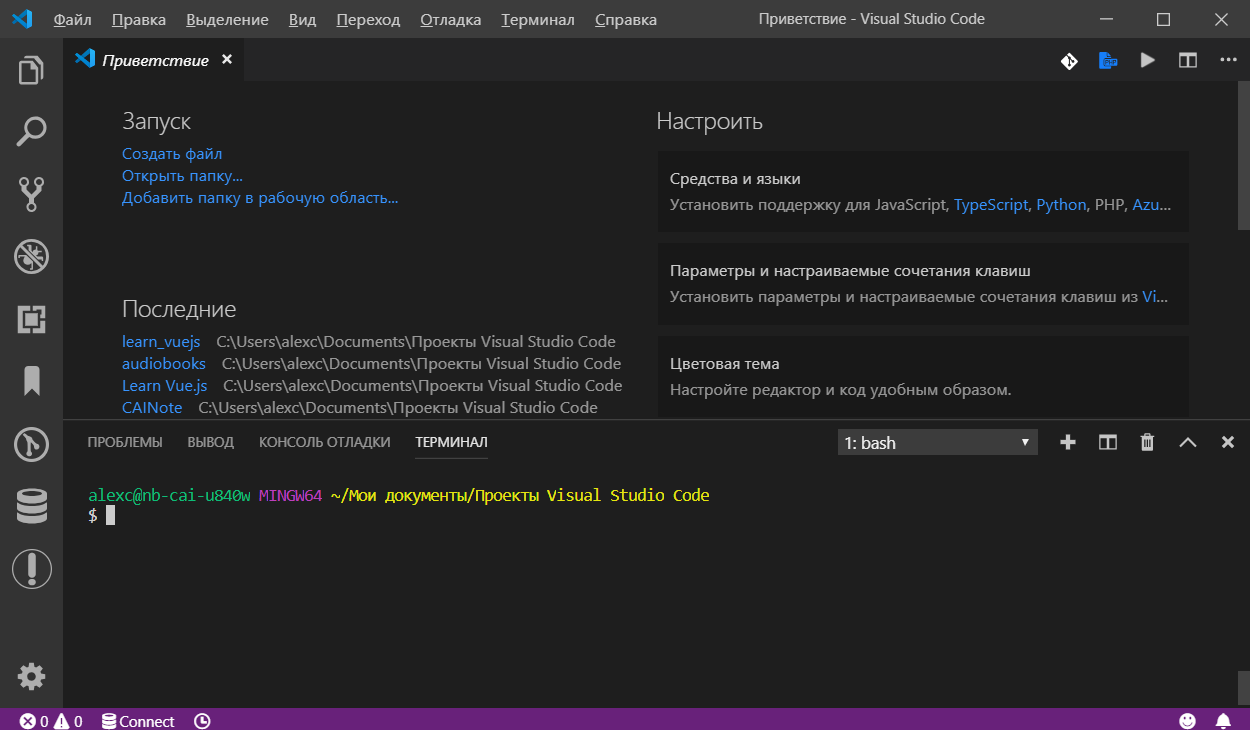Open the '1: bash' terminal selector dropdown
This screenshot has height=730, width=1250.
pyautogui.click(x=937, y=442)
